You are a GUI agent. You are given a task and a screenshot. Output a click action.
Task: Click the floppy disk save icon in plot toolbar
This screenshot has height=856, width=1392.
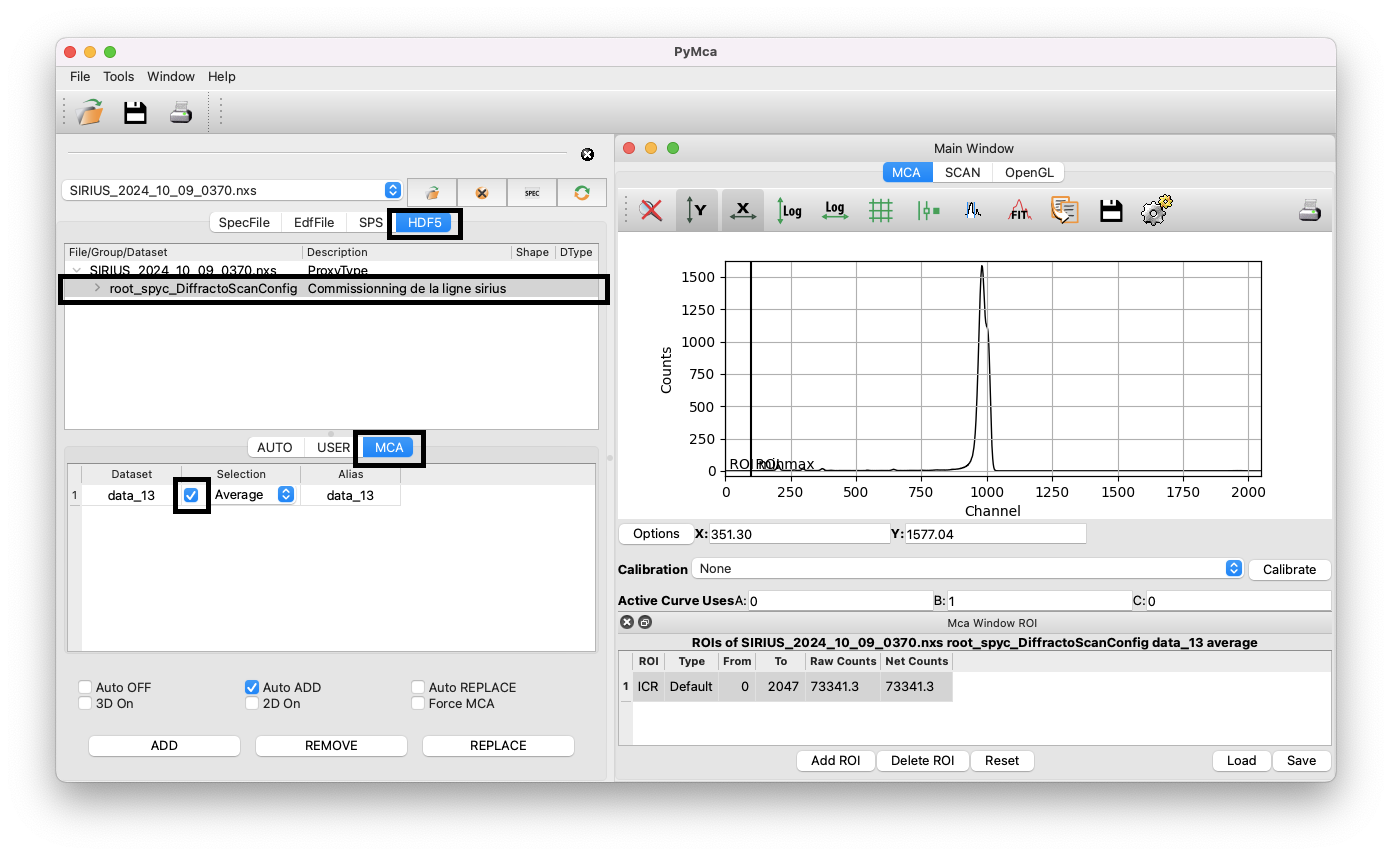coord(1110,210)
